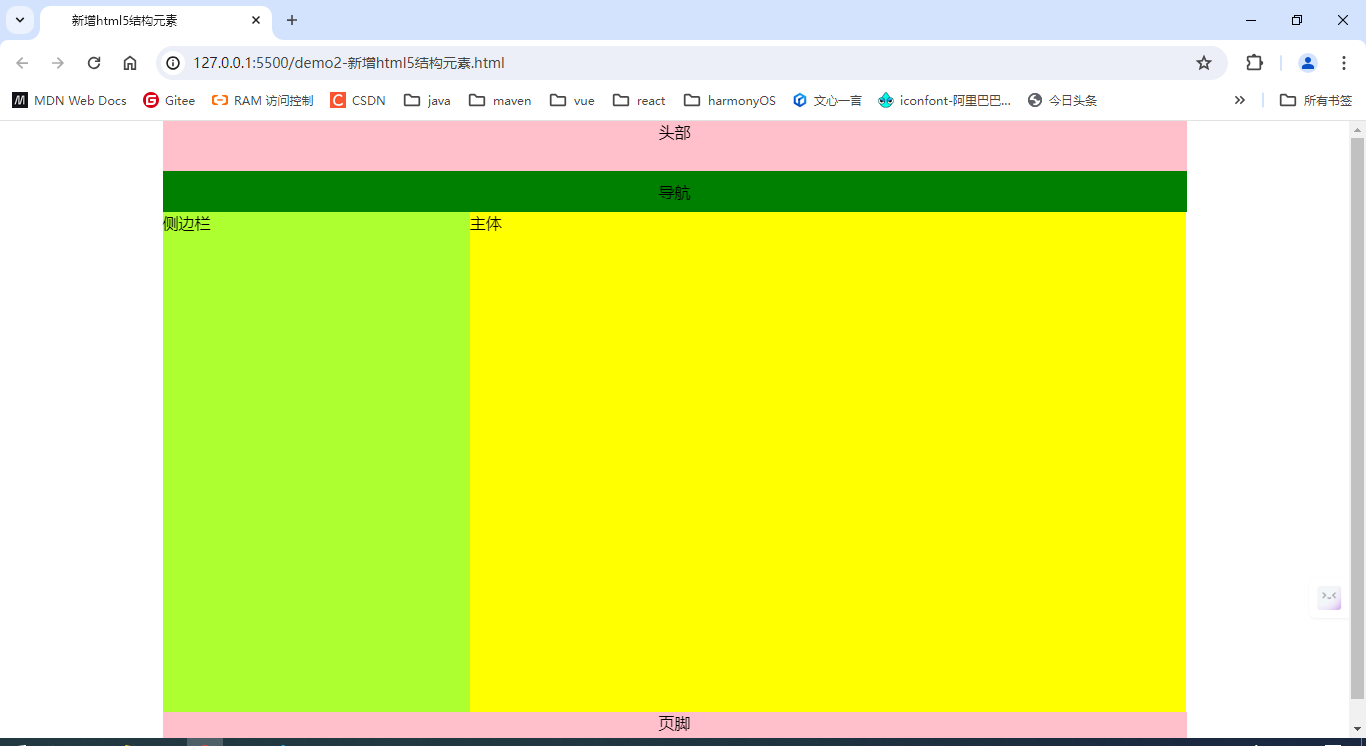Expand the maven bookmarks folder
Image resolution: width=1366 pixels, height=746 pixels.
(500, 100)
